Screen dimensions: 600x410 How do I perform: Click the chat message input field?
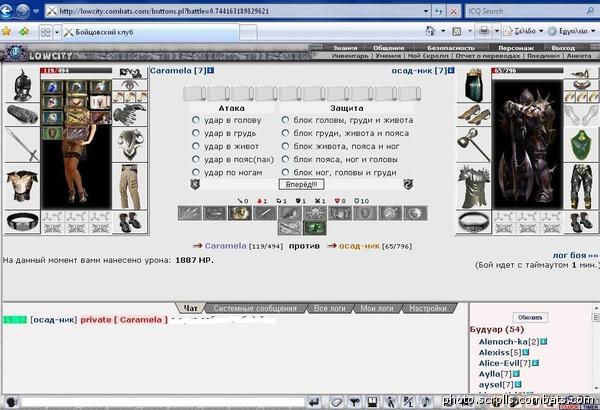[x=163, y=402]
